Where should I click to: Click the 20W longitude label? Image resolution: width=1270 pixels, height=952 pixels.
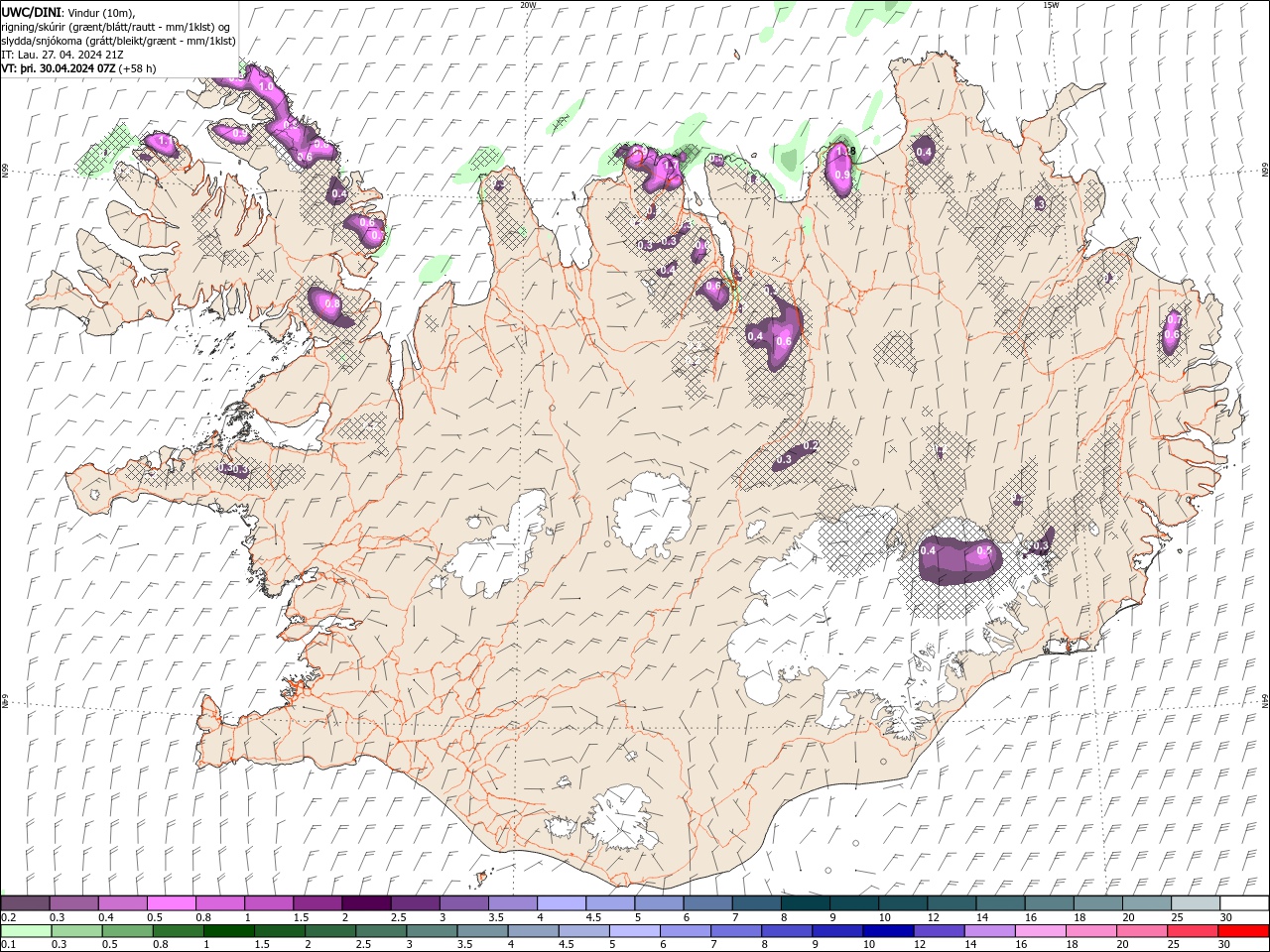pyautogui.click(x=528, y=5)
